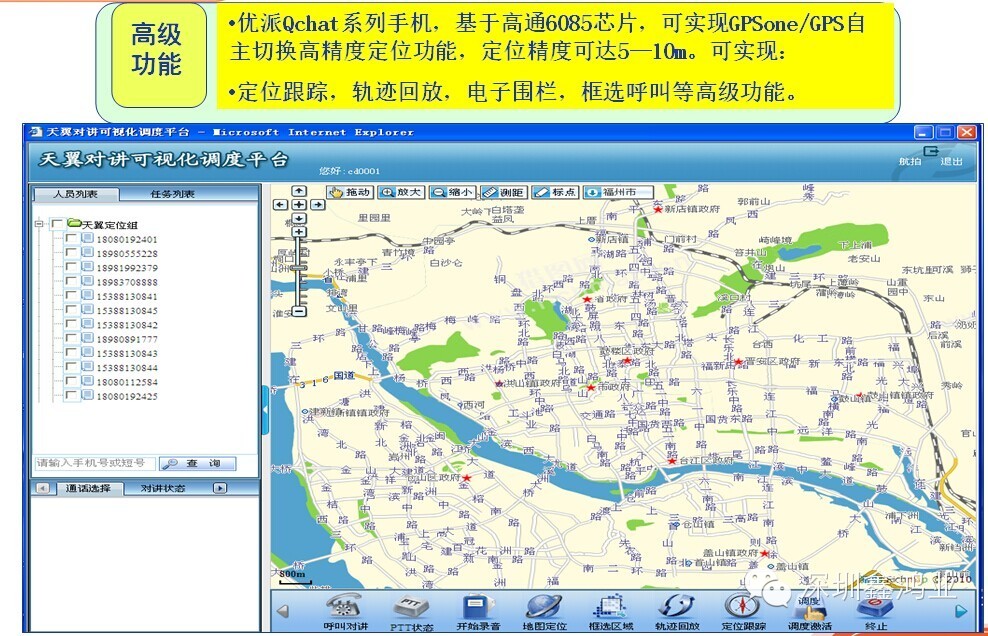Image resolution: width=988 pixels, height=636 pixels.
Task: Click the 终止 stop icon
Action: tap(875, 608)
